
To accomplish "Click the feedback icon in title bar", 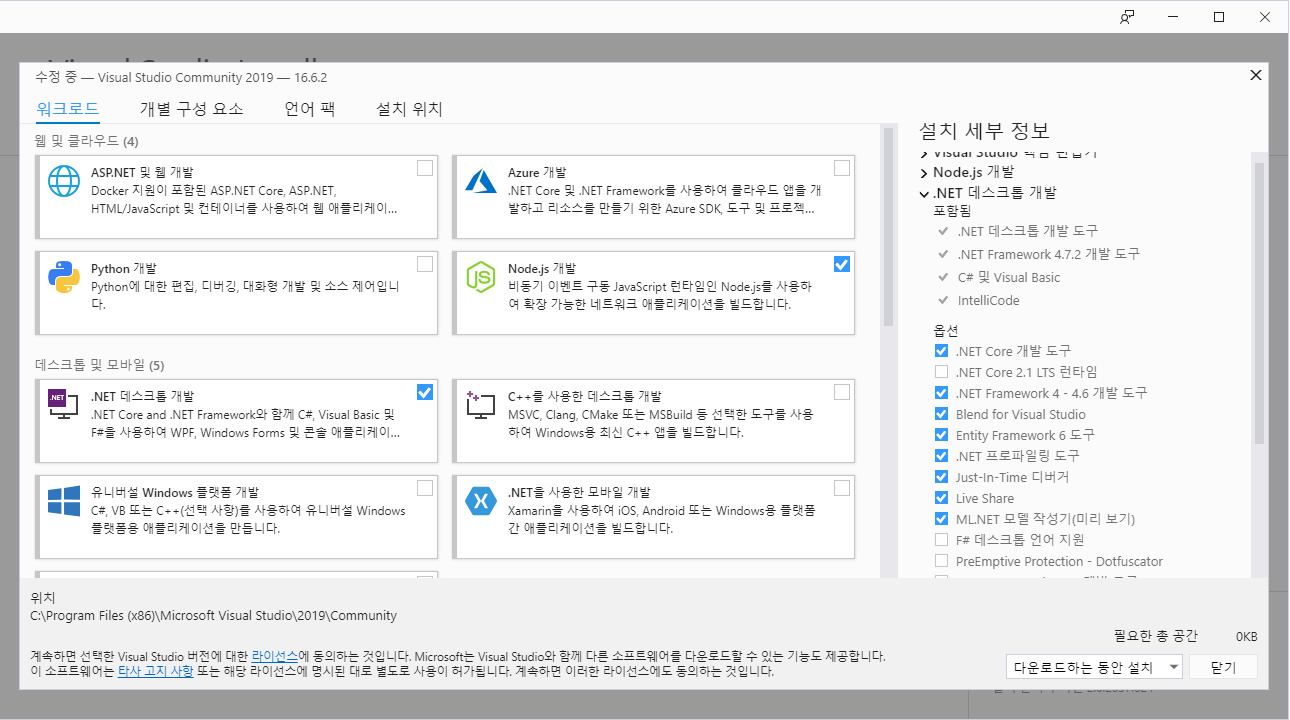I will pos(1127,16).
